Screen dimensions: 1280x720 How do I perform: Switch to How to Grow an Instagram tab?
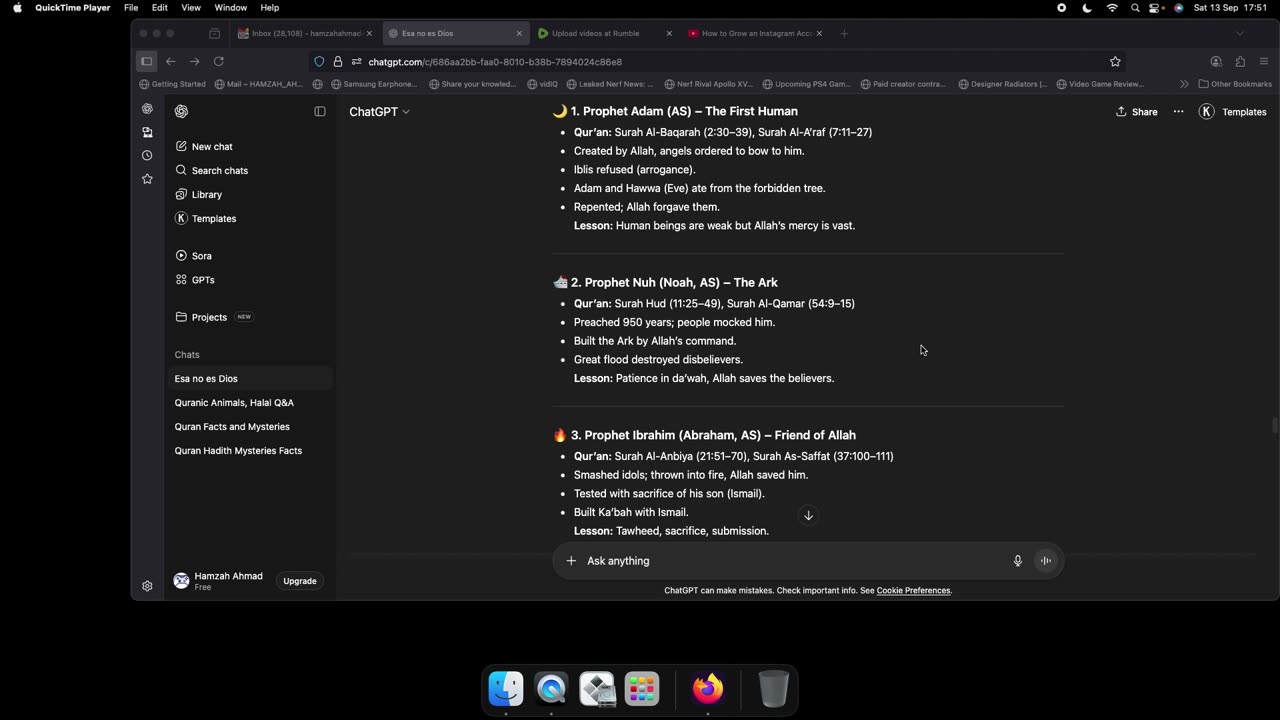point(754,33)
